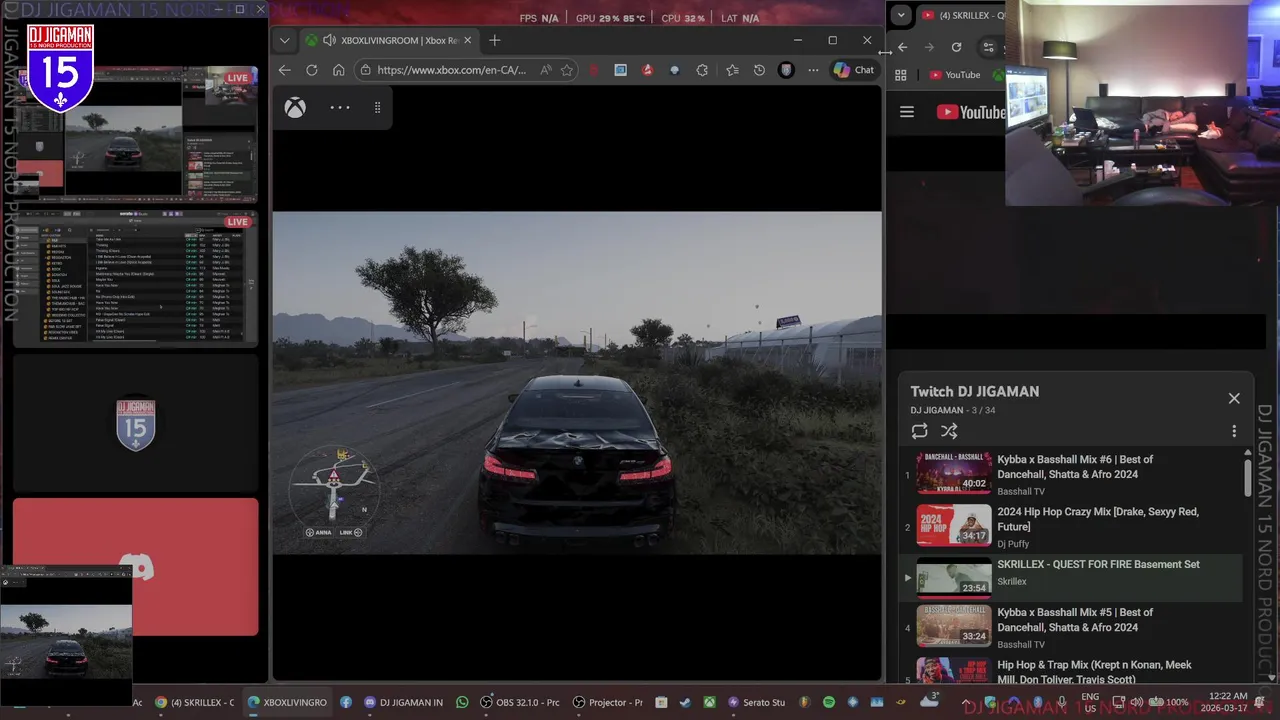Click the YouTube logo
The height and width of the screenshot is (720, 1280).
[x=970, y=112]
